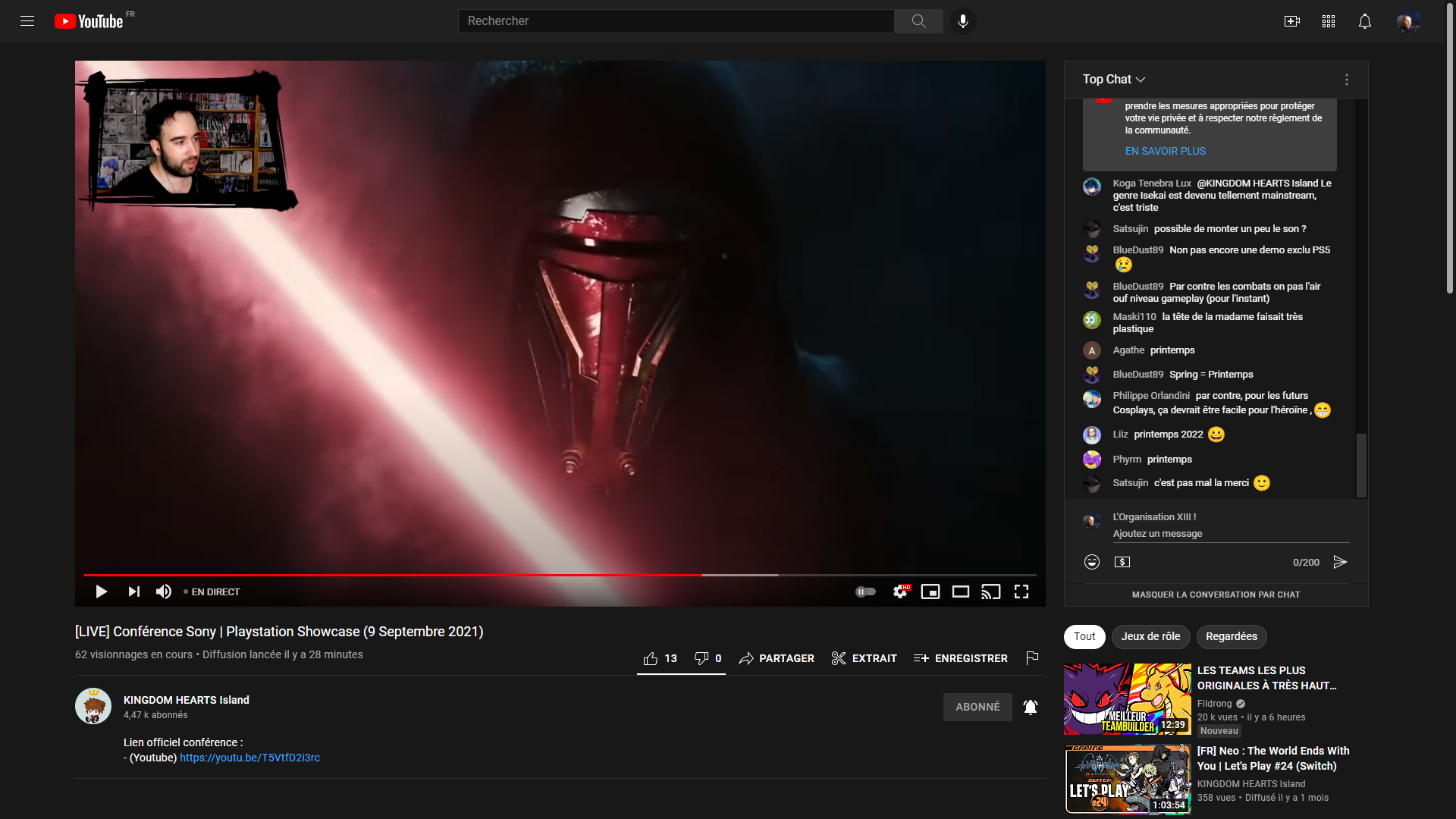Open YouTube apps grid
Screen dimensions: 1456x819
tap(1329, 21)
